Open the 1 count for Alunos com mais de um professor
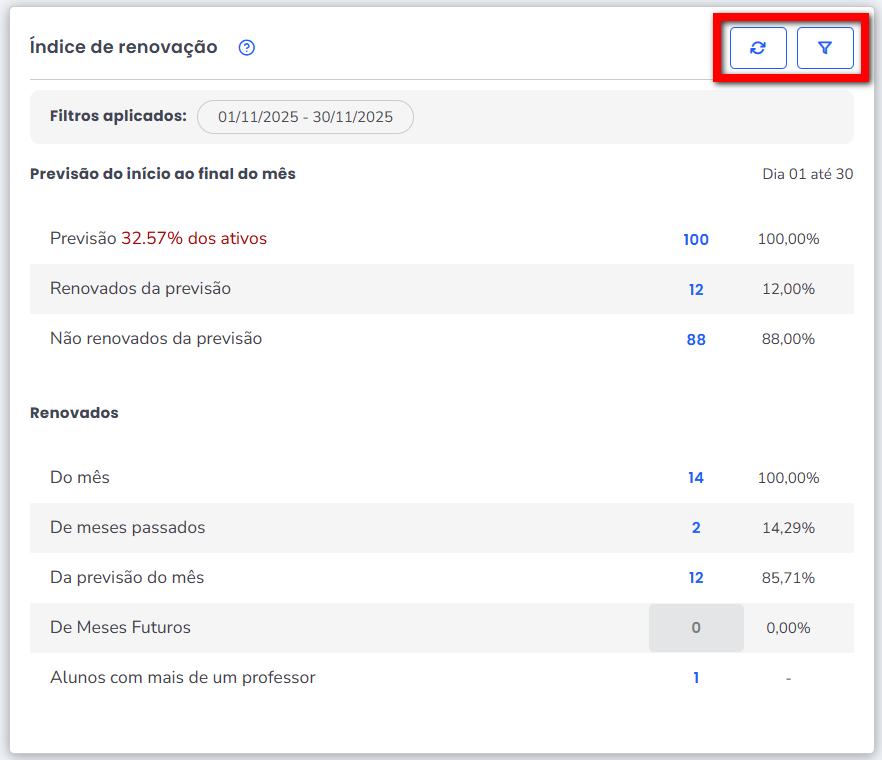Screen dimensions: 882x760 pos(696,678)
